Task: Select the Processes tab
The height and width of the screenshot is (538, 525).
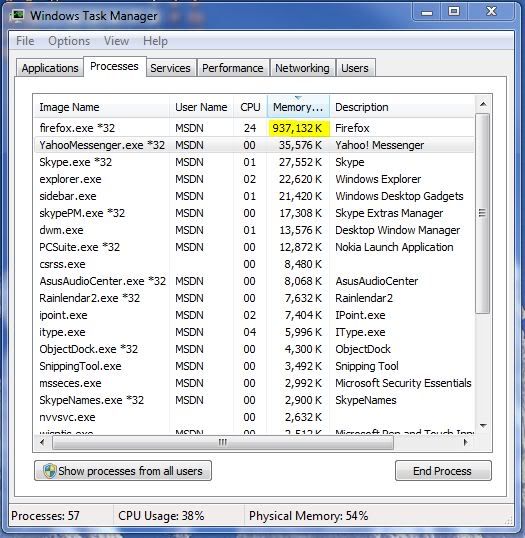Action: (x=115, y=66)
